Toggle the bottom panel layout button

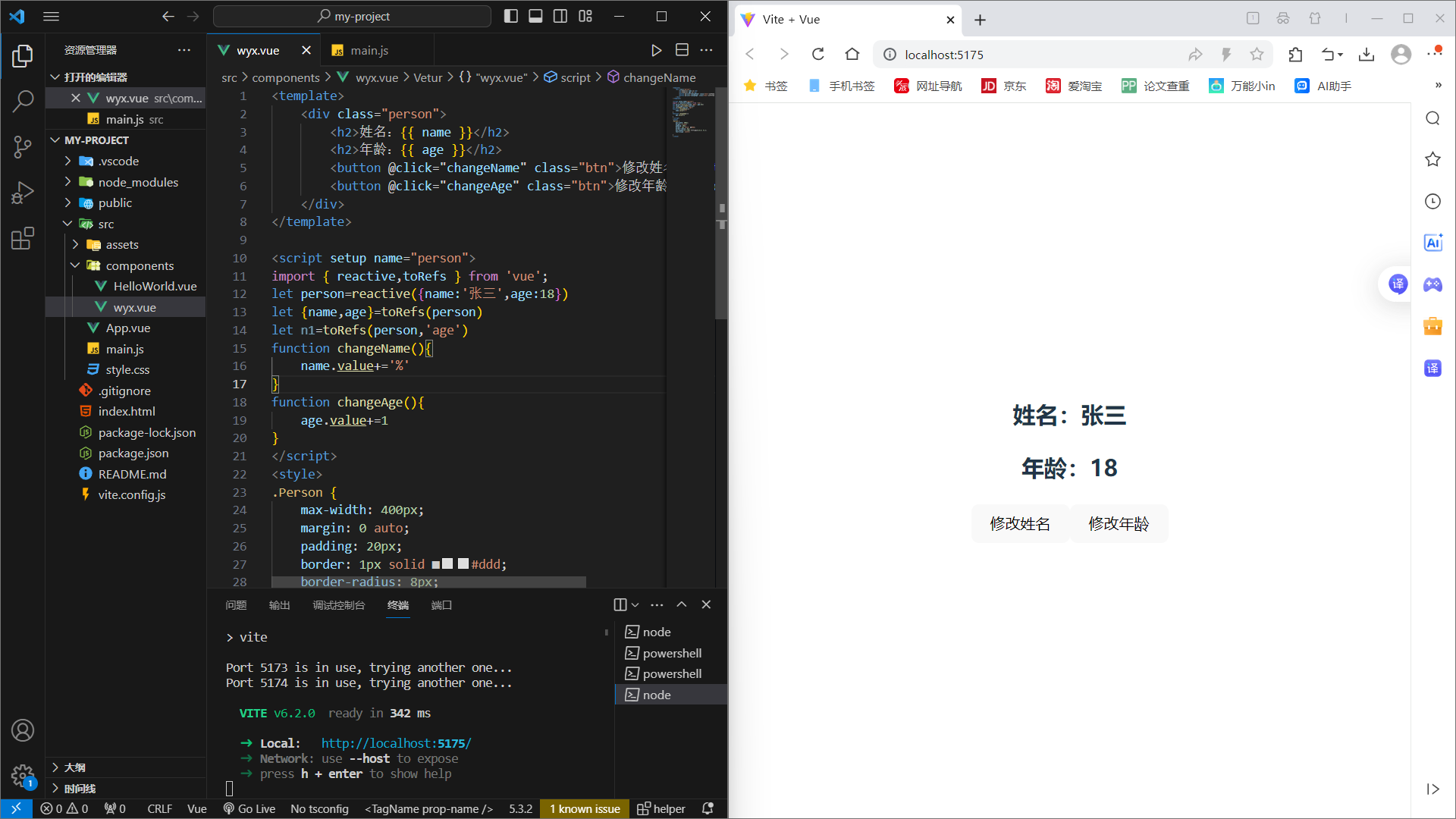(535, 16)
